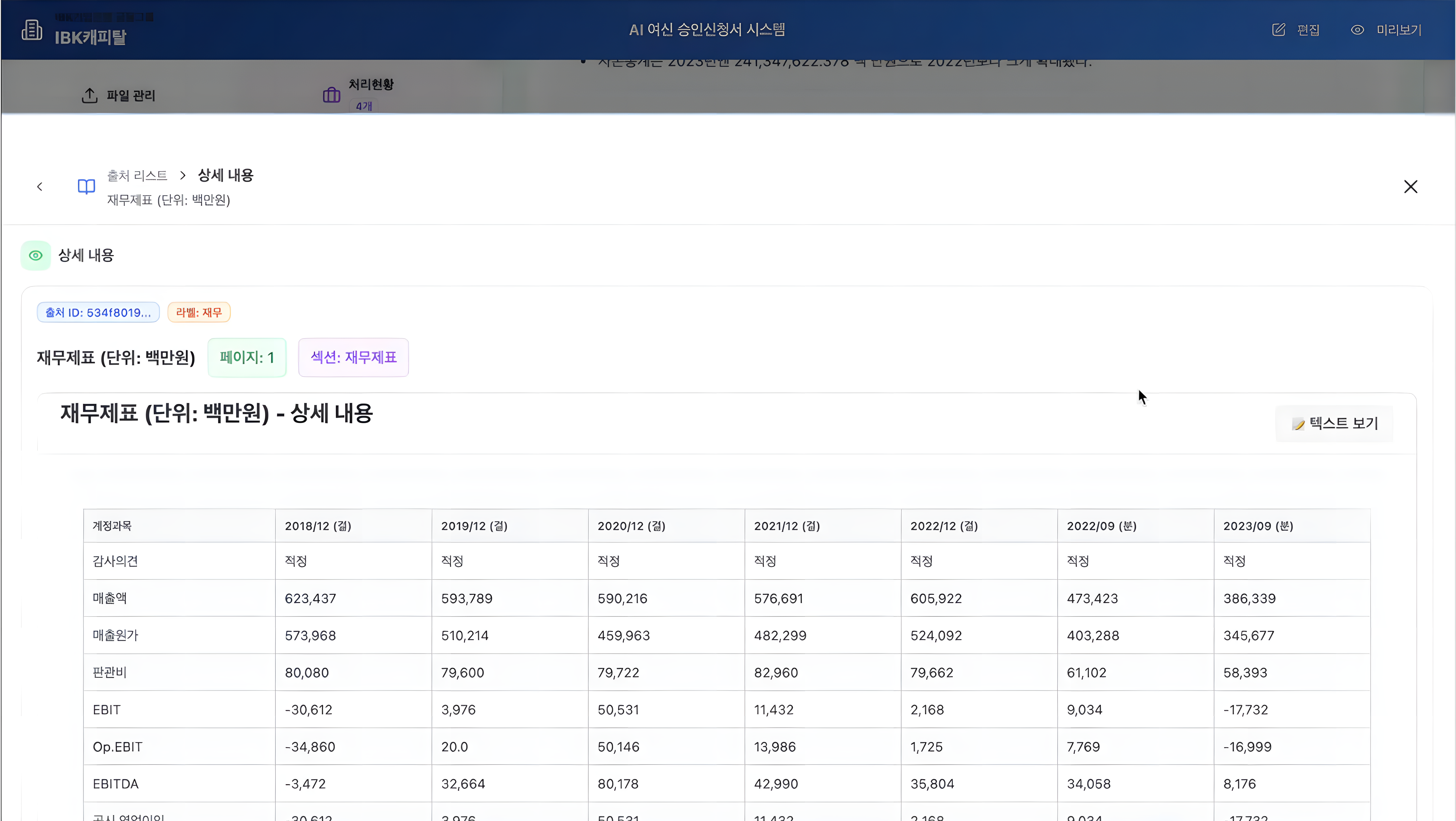Click the 파일 관리 upload icon
1456x821 pixels.
[89, 95]
